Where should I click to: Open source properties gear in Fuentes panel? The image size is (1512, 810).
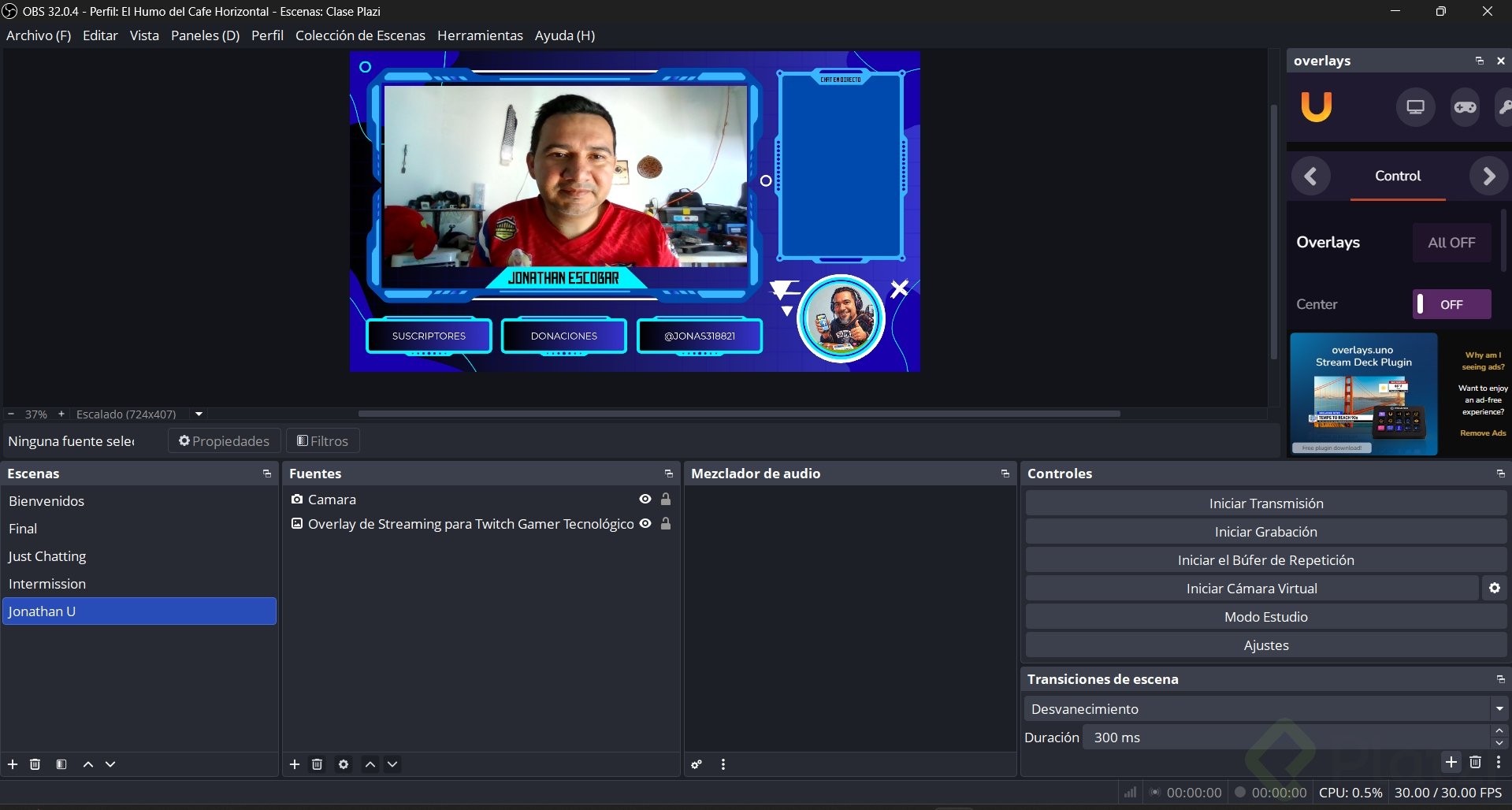[344, 764]
